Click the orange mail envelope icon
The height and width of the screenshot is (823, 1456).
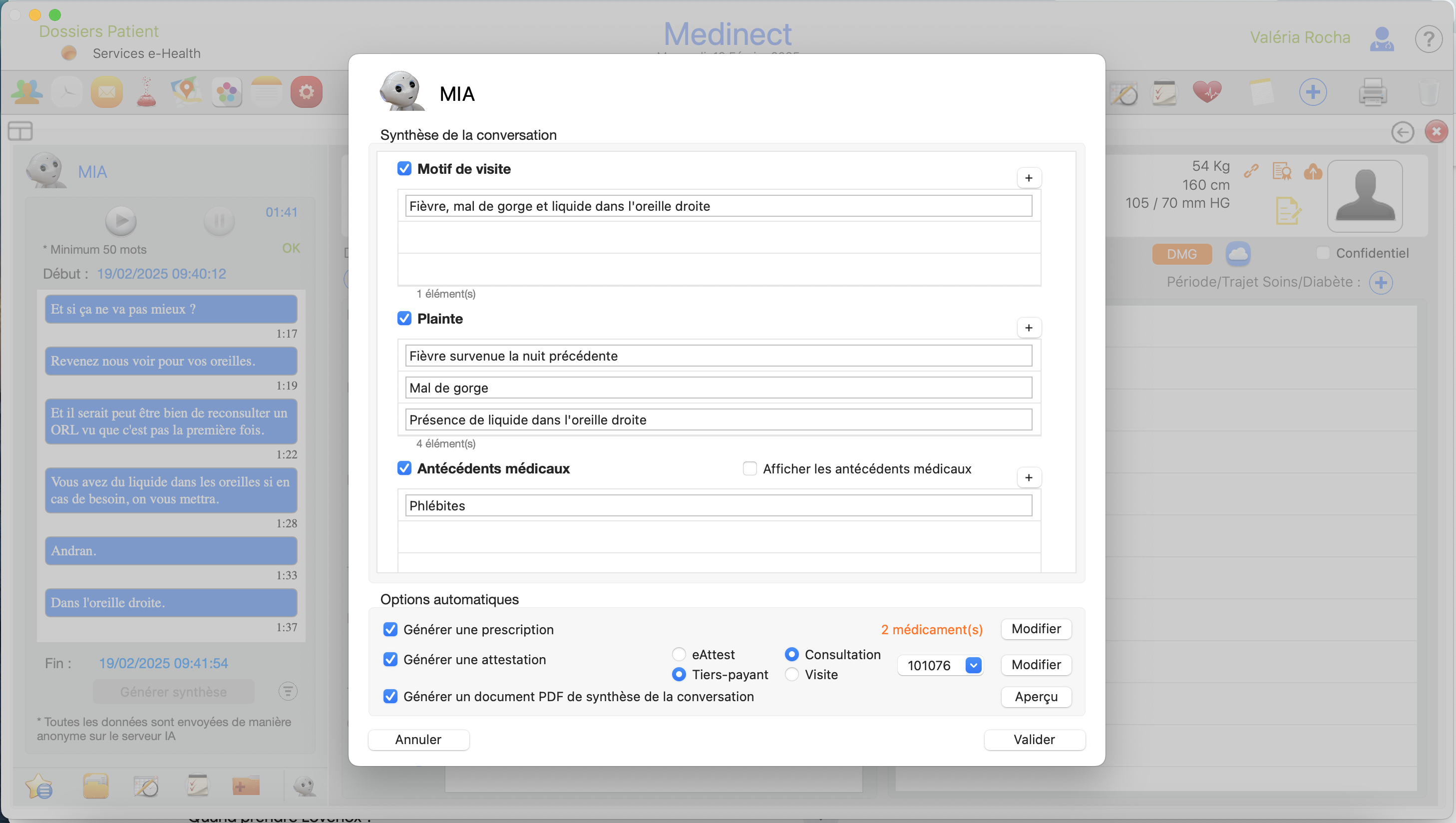tap(107, 92)
